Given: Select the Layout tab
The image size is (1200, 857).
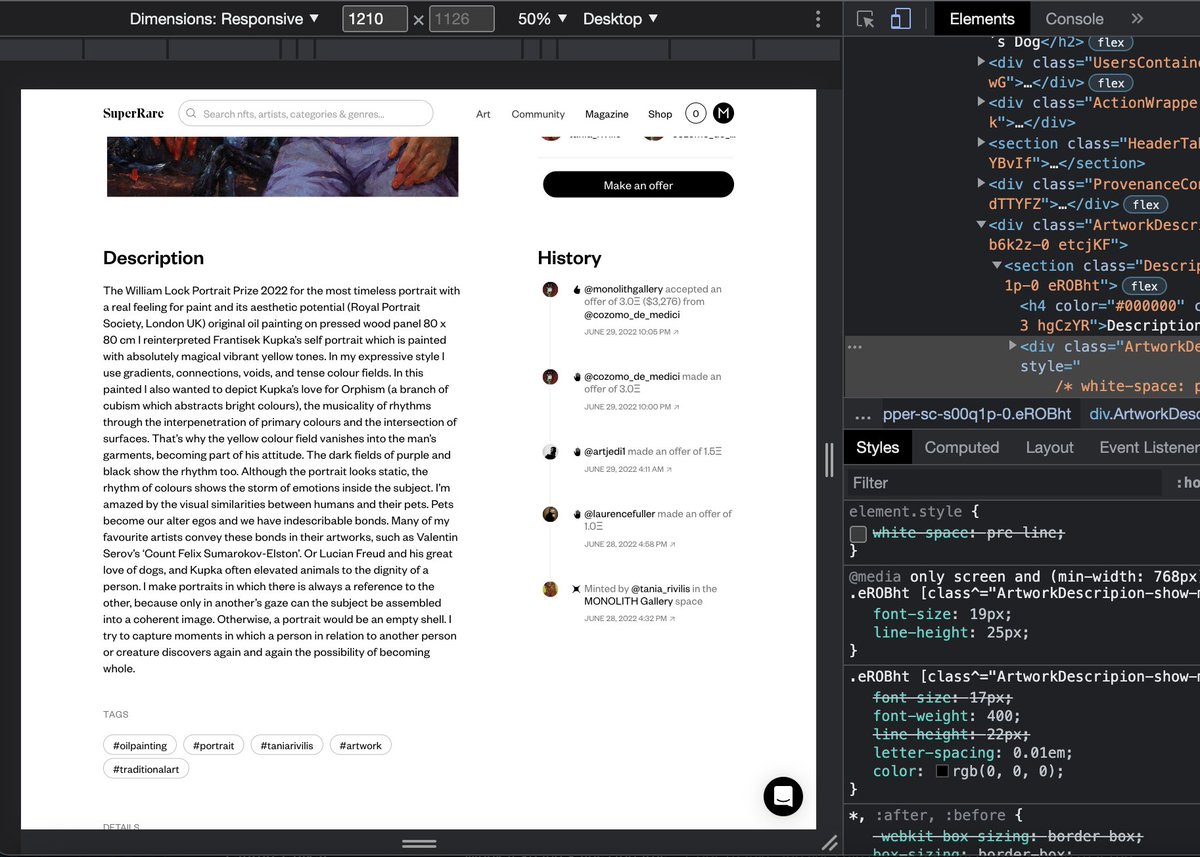Looking at the screenshot, I should click(x=1049, y=448).
